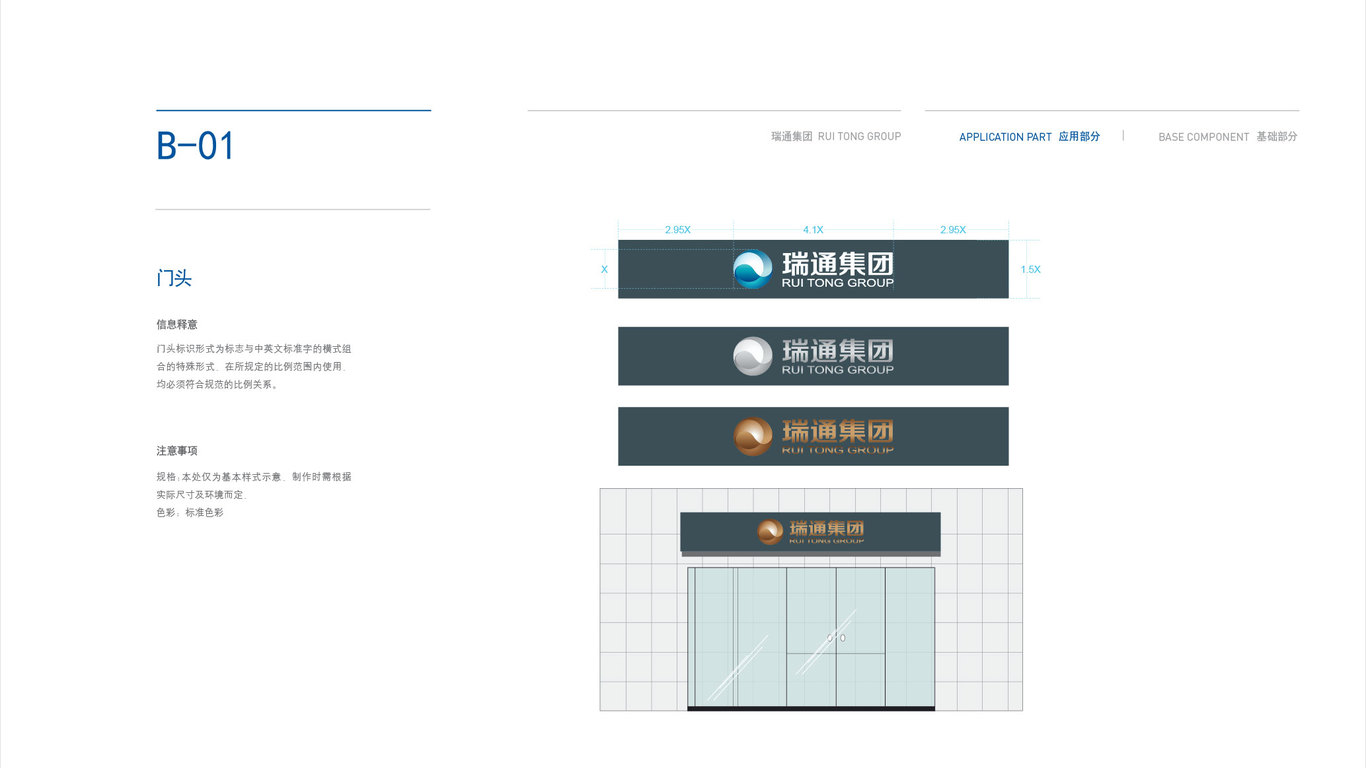Click the 4.1X dimension label
This screenshot has height=768, width=1366.
coord(813,230)
